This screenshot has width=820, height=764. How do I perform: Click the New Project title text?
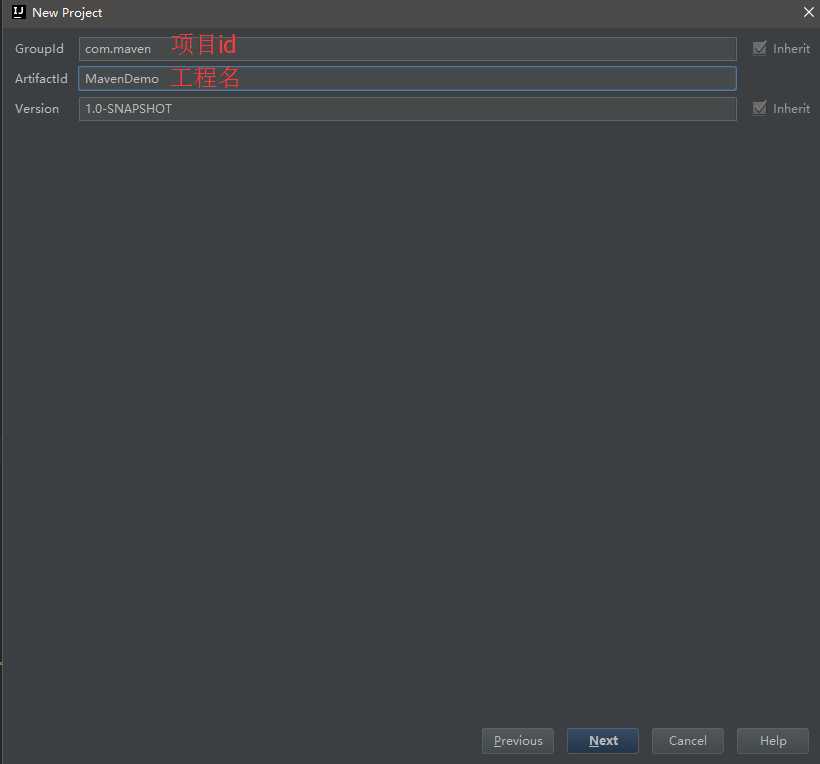click(x=67, y=13)
